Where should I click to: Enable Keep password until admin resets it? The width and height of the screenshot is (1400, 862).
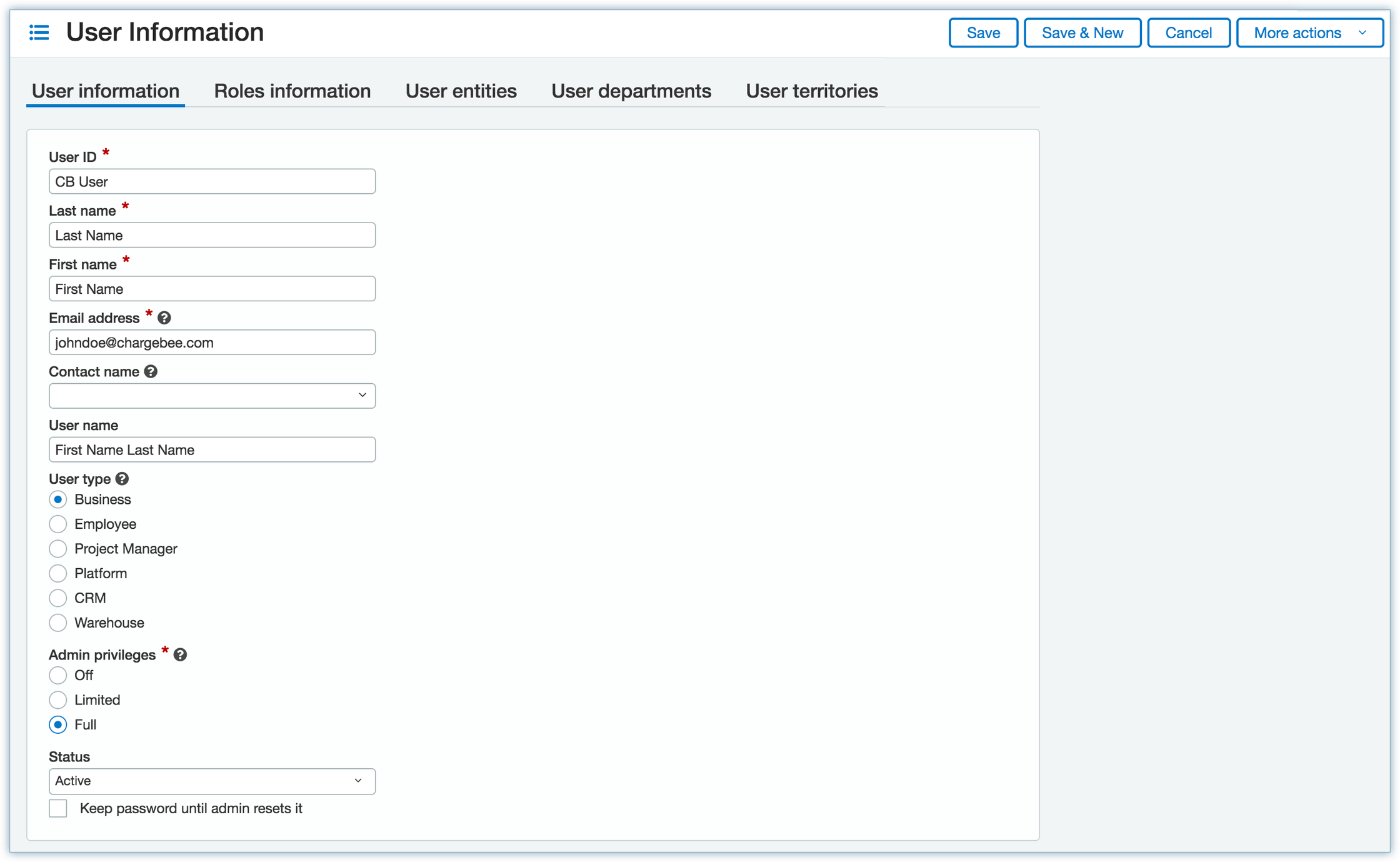pos(58,808)
